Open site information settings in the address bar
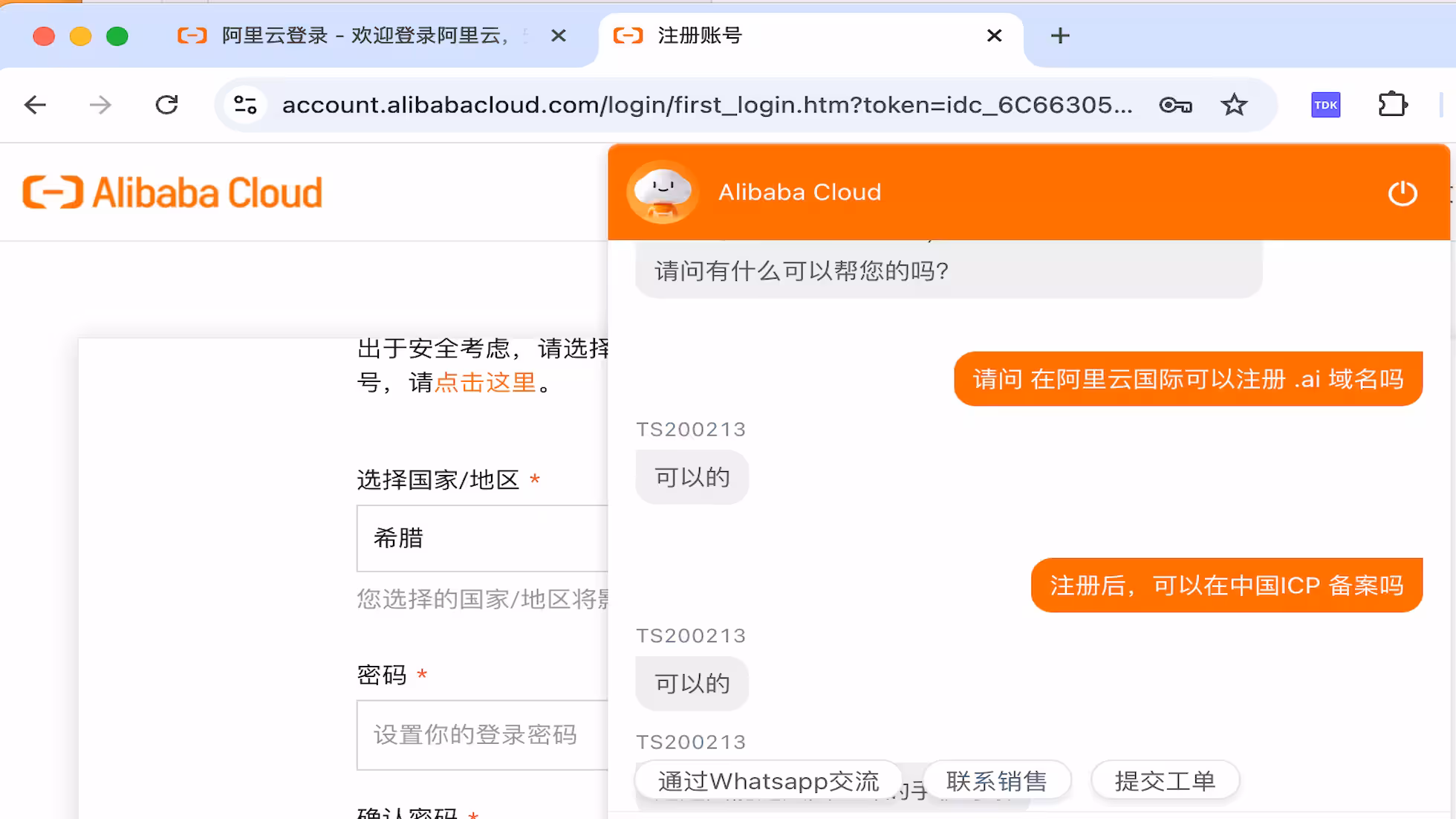This screenshot has height=819, width=1456. coord(245,105)
